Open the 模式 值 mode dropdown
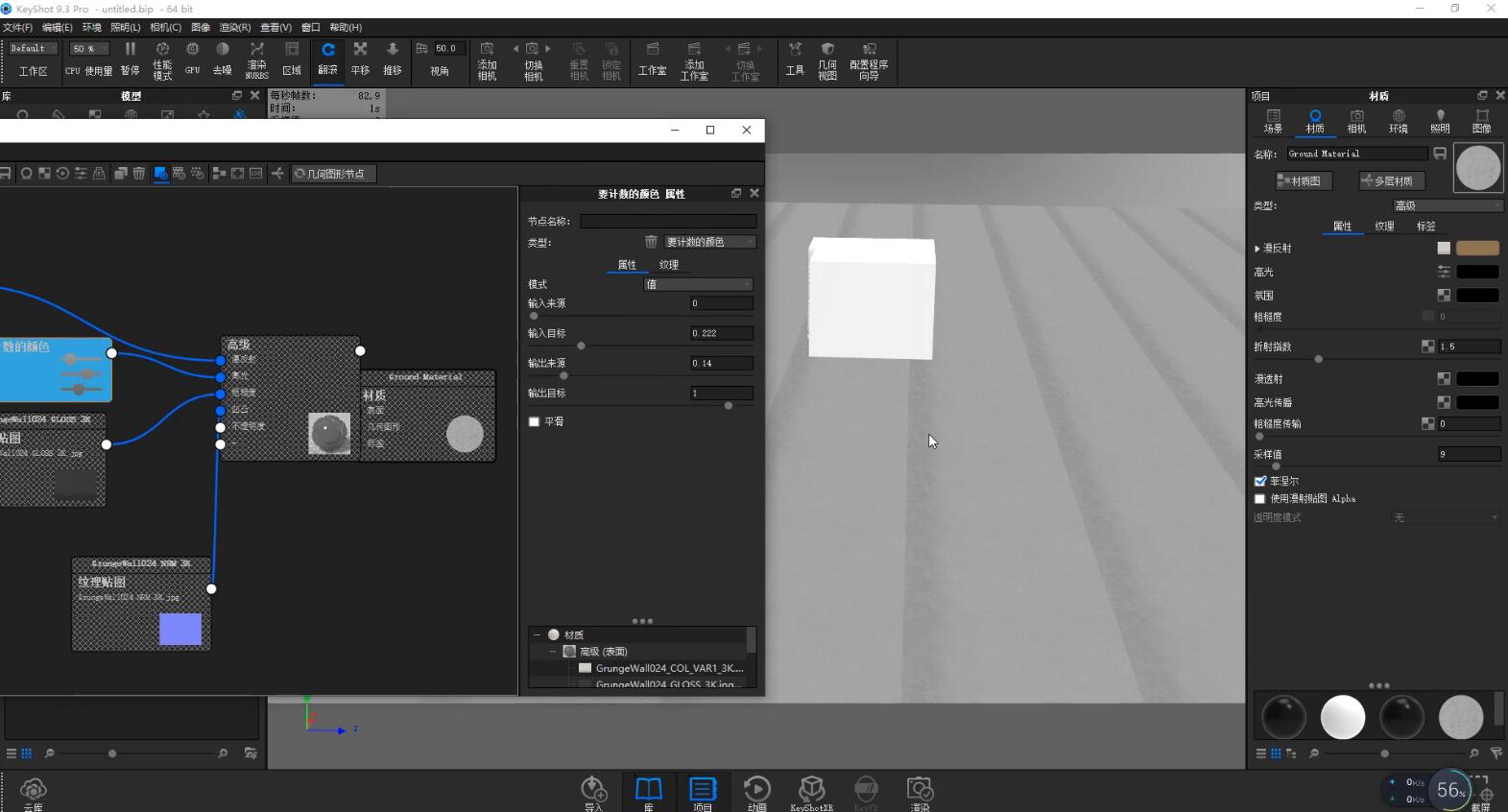The height and width of the screenshot is (812, 1508). (x=698, y=284)
